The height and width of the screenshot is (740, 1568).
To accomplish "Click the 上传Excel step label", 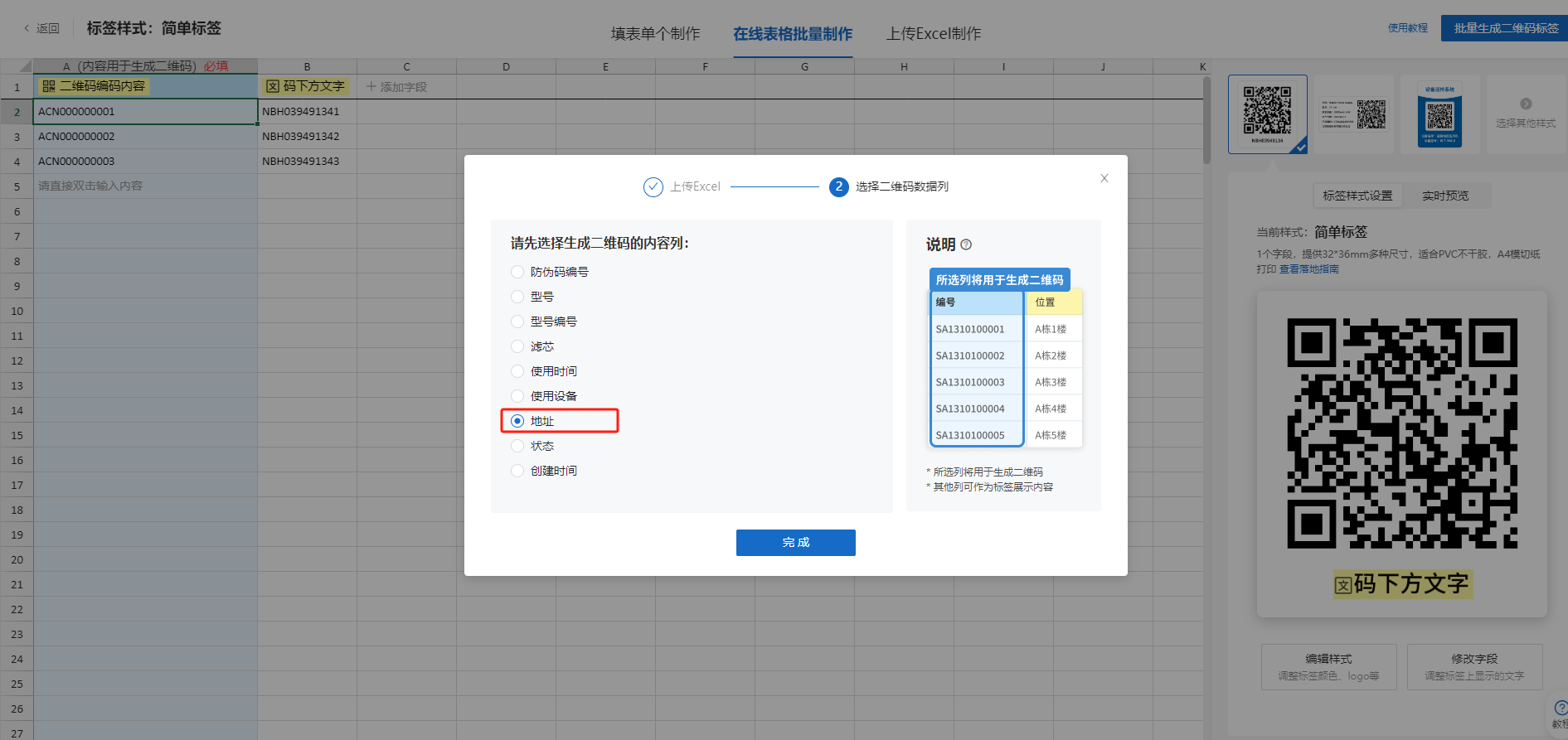I will tap(695, 186).
